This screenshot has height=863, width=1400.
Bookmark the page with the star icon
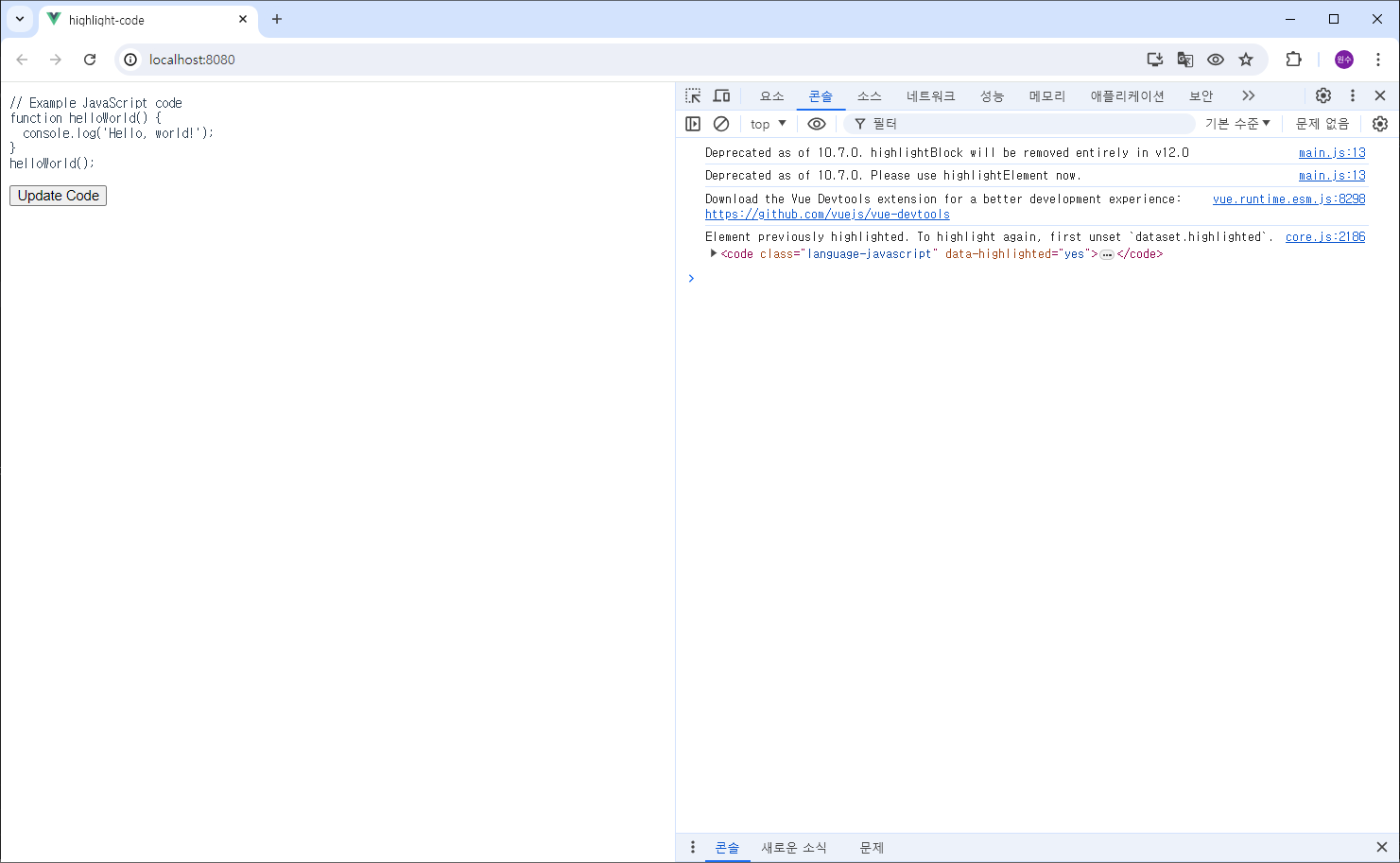click(x=1246, y=59)
